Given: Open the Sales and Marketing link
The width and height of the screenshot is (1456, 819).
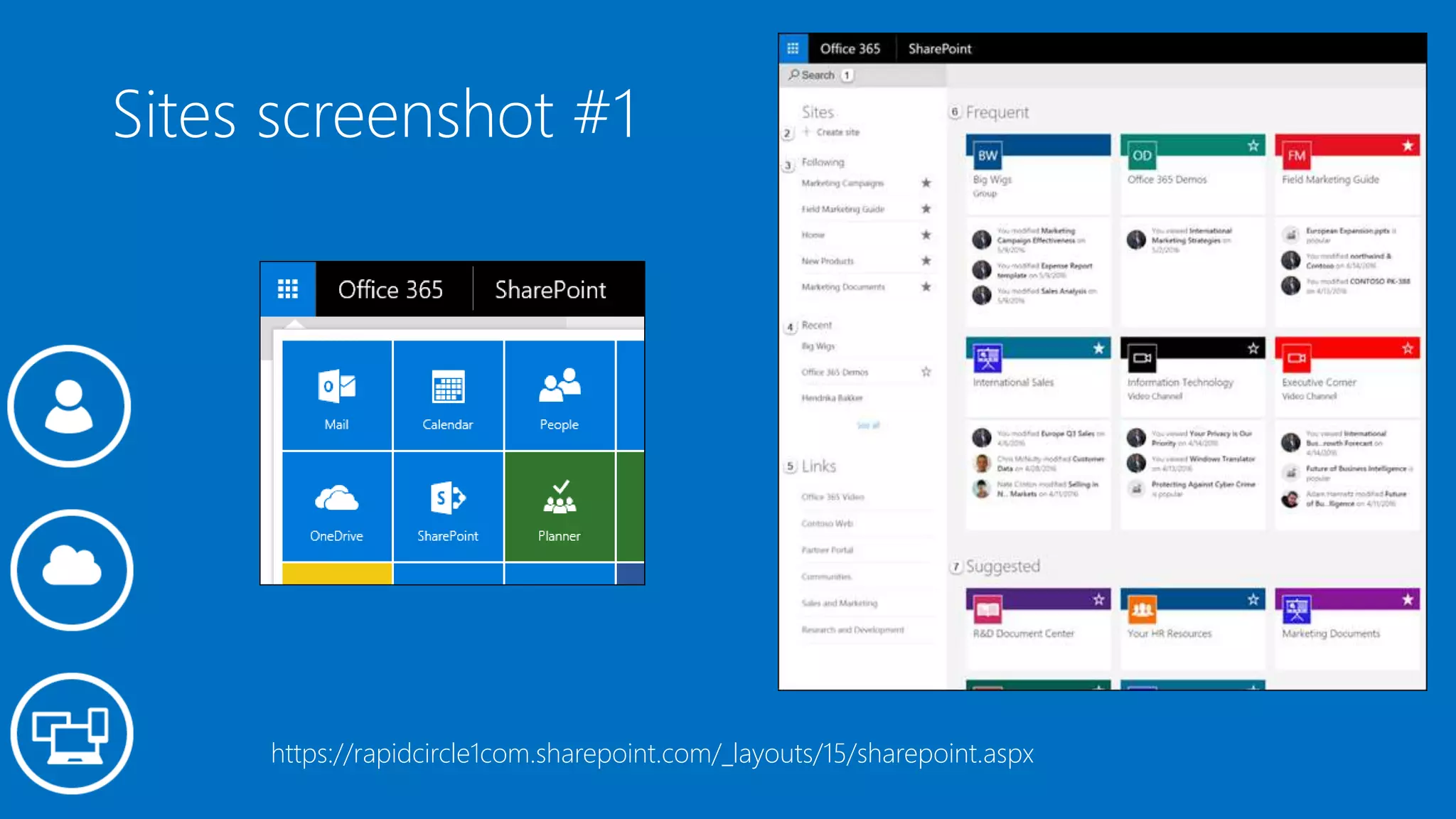Looking at the screenshot, I should [840, 603].
